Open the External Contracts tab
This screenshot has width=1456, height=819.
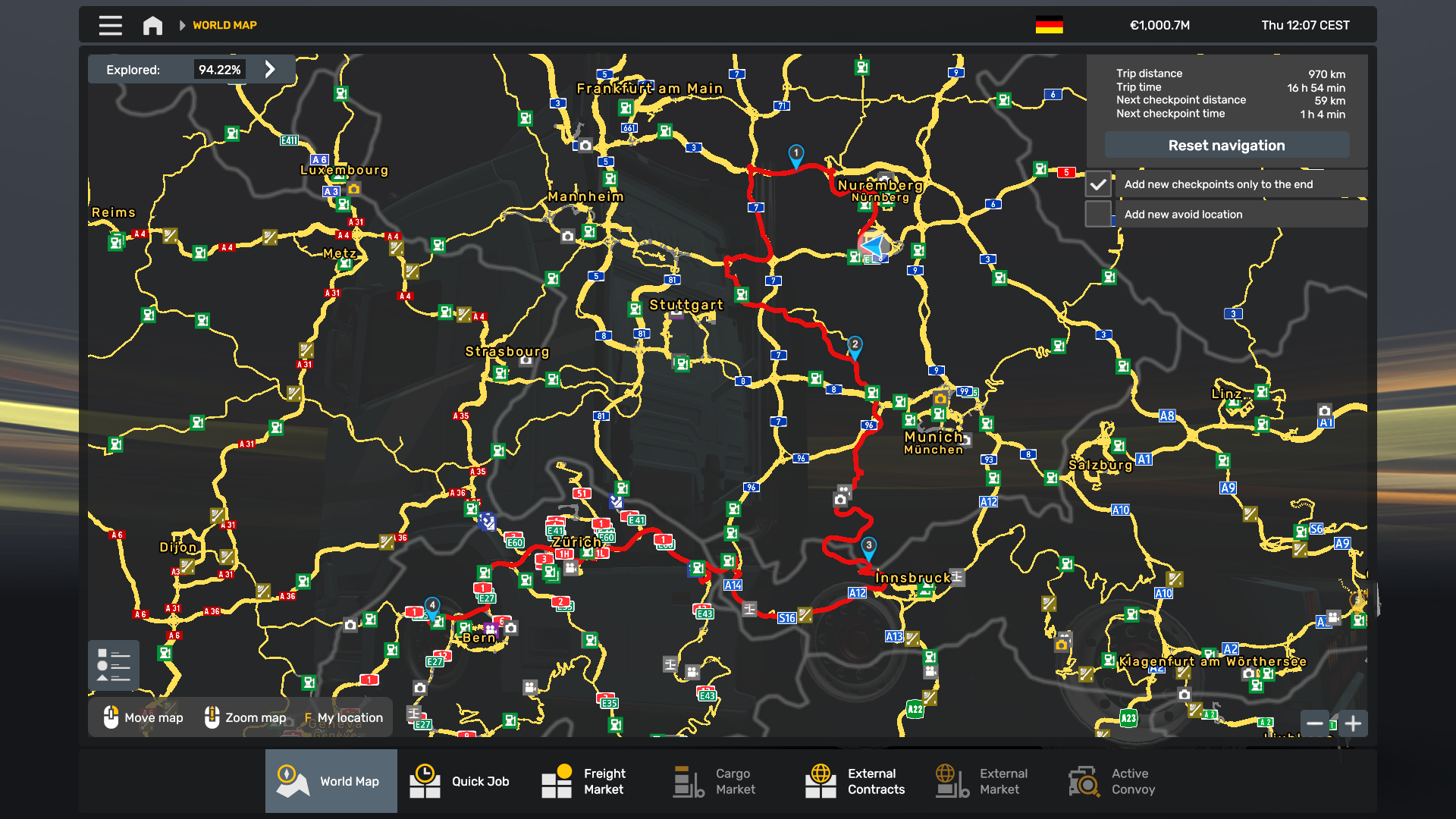click(x=855, y=781)
